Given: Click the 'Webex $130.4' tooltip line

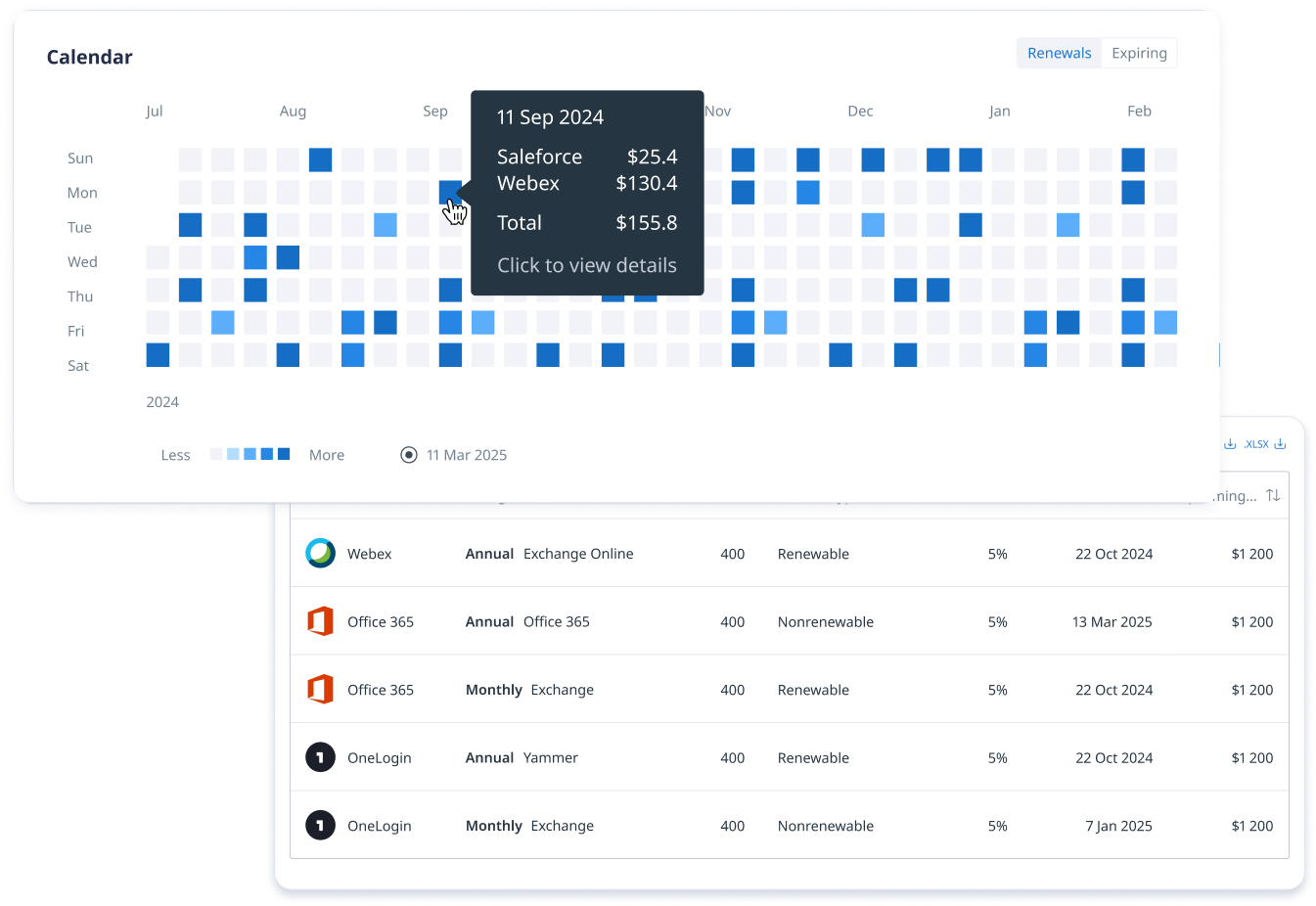Looking at the screenshot, I should 587,183.
